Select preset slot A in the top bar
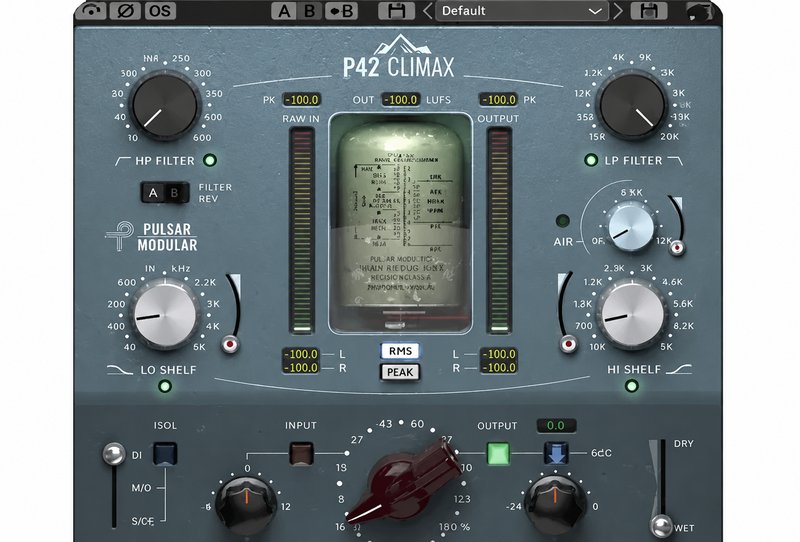 [284, 11]
